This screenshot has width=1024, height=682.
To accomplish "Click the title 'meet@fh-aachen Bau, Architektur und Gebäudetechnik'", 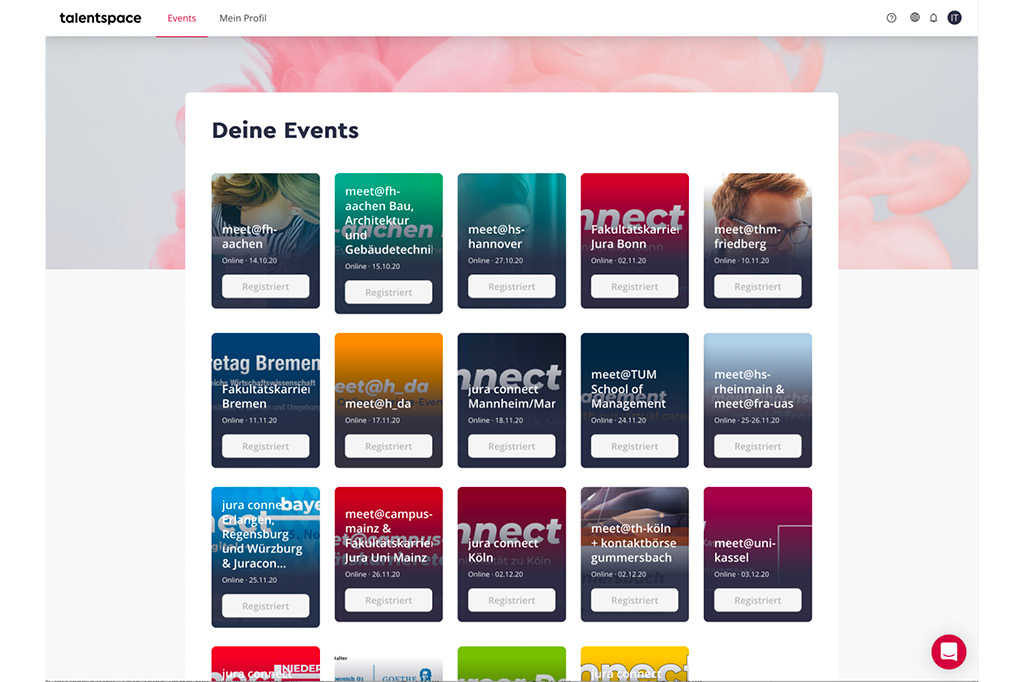I will 389,220.
